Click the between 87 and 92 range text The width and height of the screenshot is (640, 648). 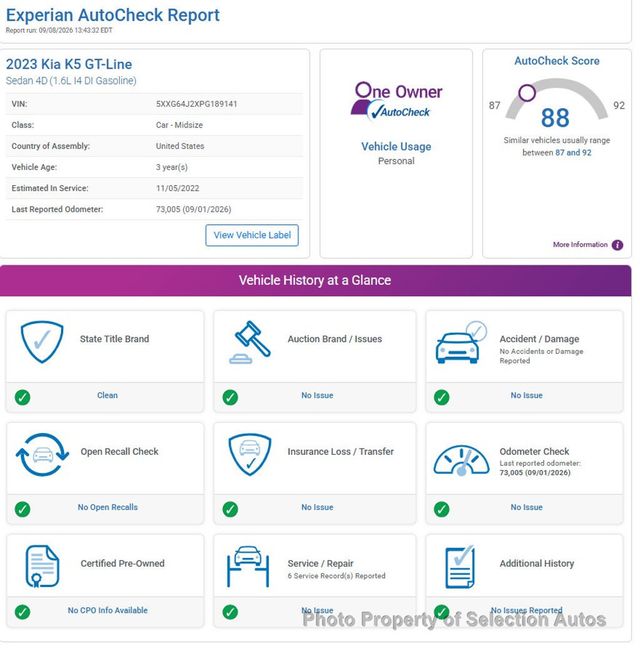tap(557, 153)
